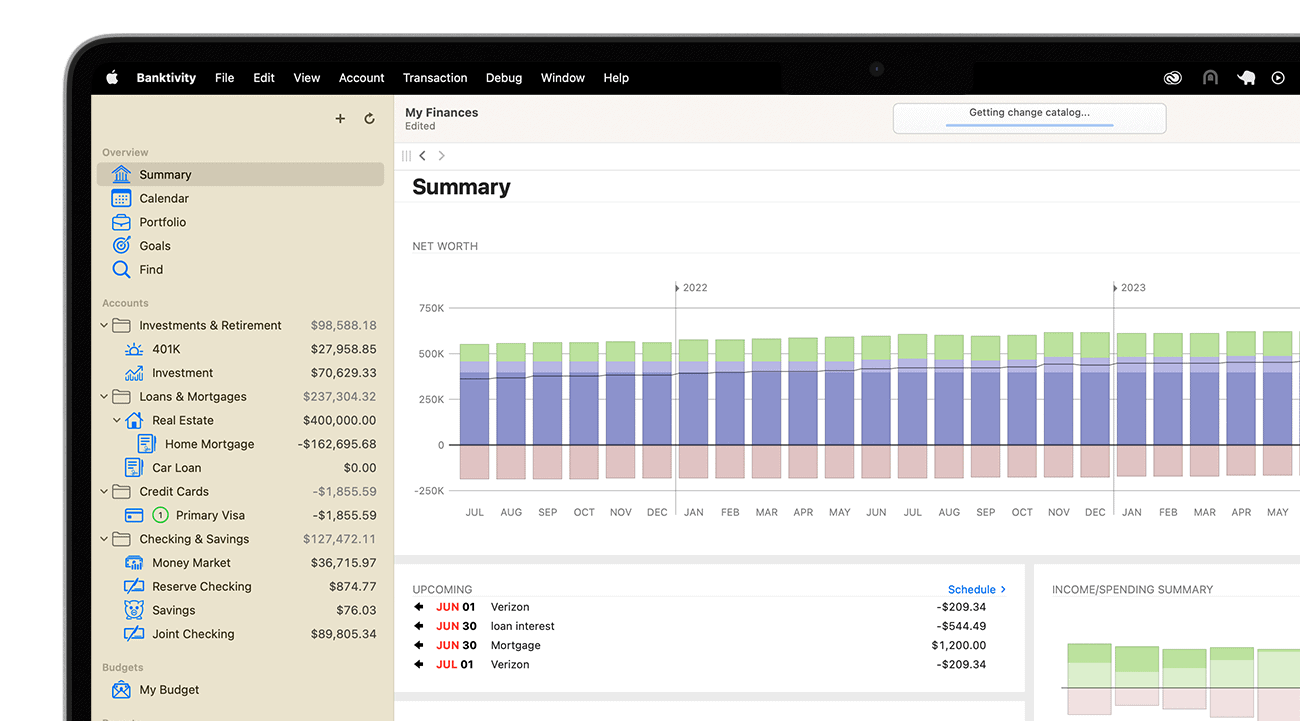The height and width of the screenshot is (721, 1300).
Task: Click the Schedule link in Upcoming
Action: (x=976, y=590)
